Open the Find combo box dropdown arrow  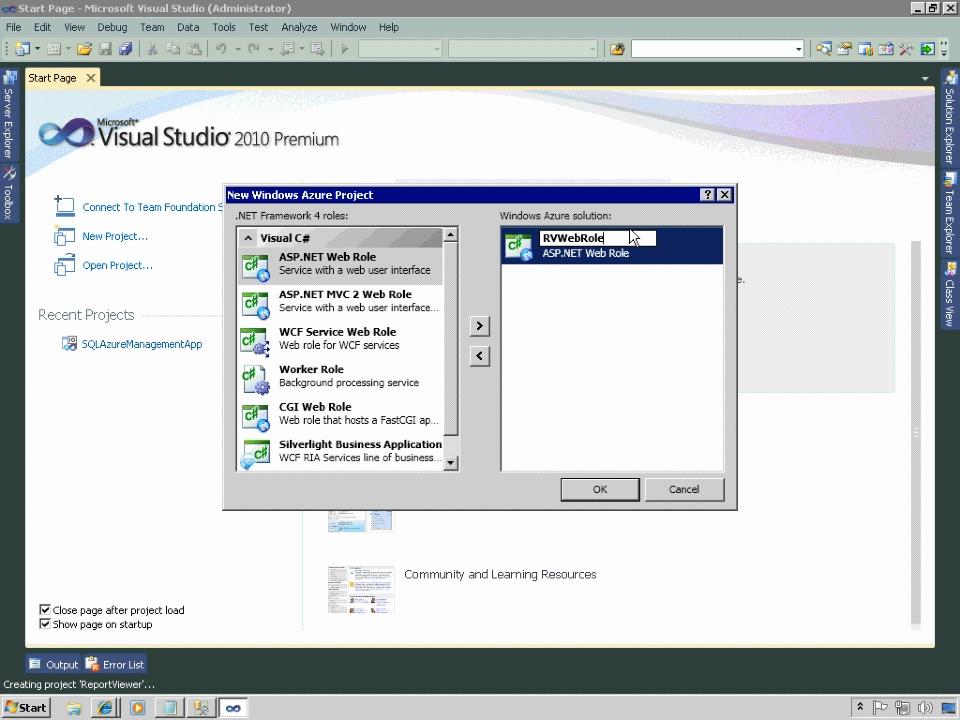[798, 49]
